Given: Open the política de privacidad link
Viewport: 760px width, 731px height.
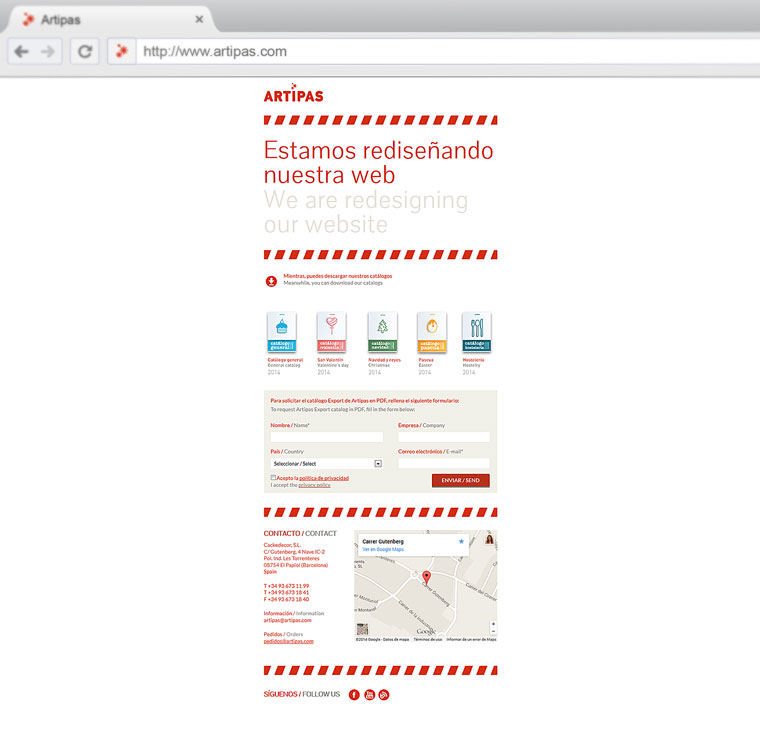Looking at the screenshot, I should (x=324, y=478).
